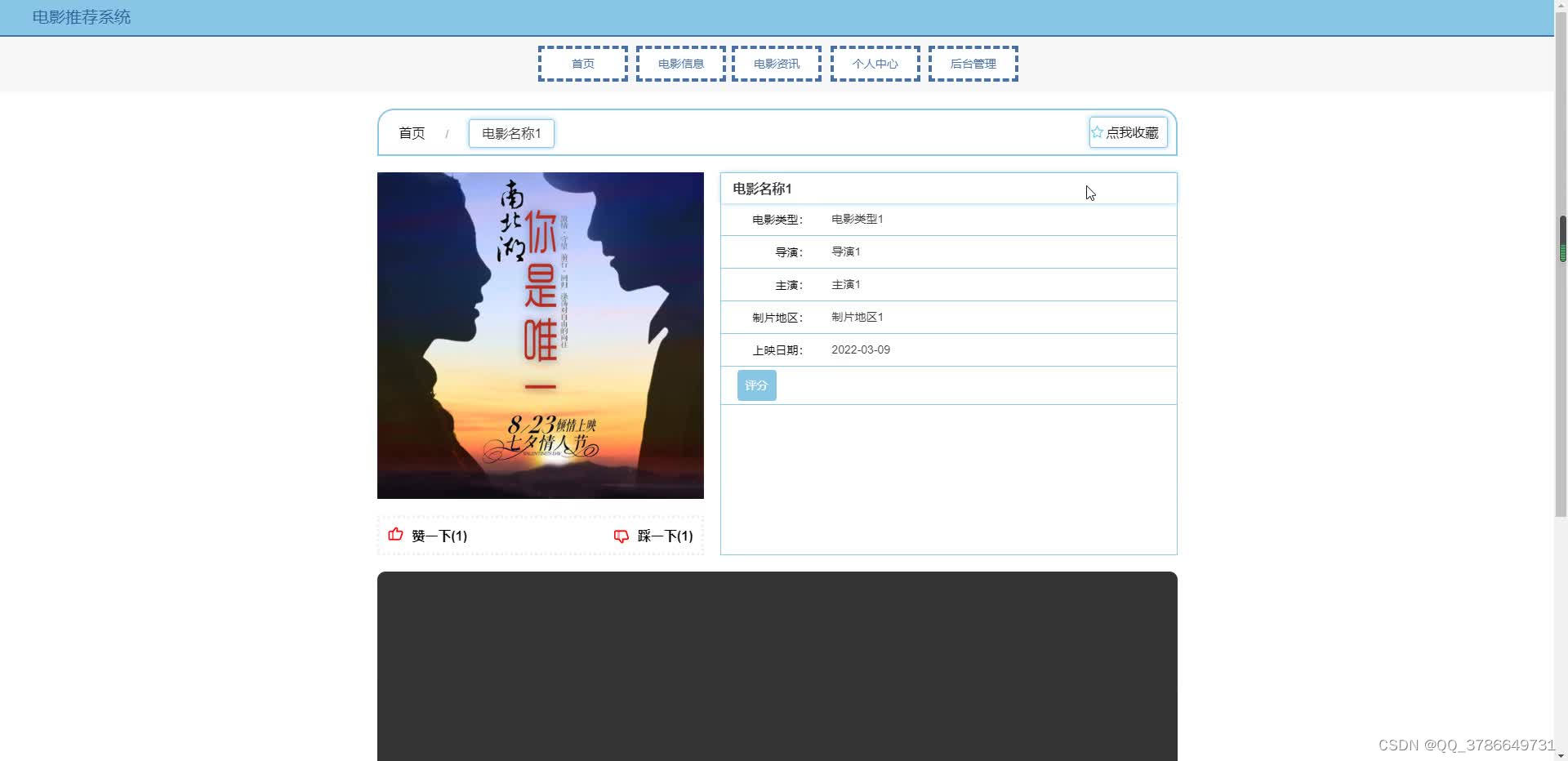Screen dimensions: 1568x761
Task: Select the 主演1 value text
Action: click(x=846, y=284)
